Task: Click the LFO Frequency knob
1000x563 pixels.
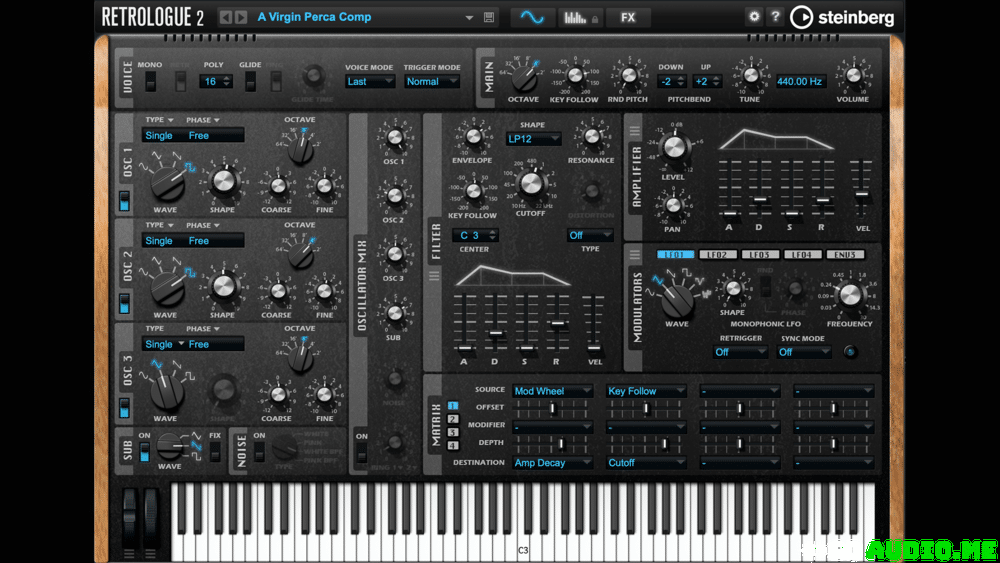Action: pyautogui.click(x=849, y=295)
